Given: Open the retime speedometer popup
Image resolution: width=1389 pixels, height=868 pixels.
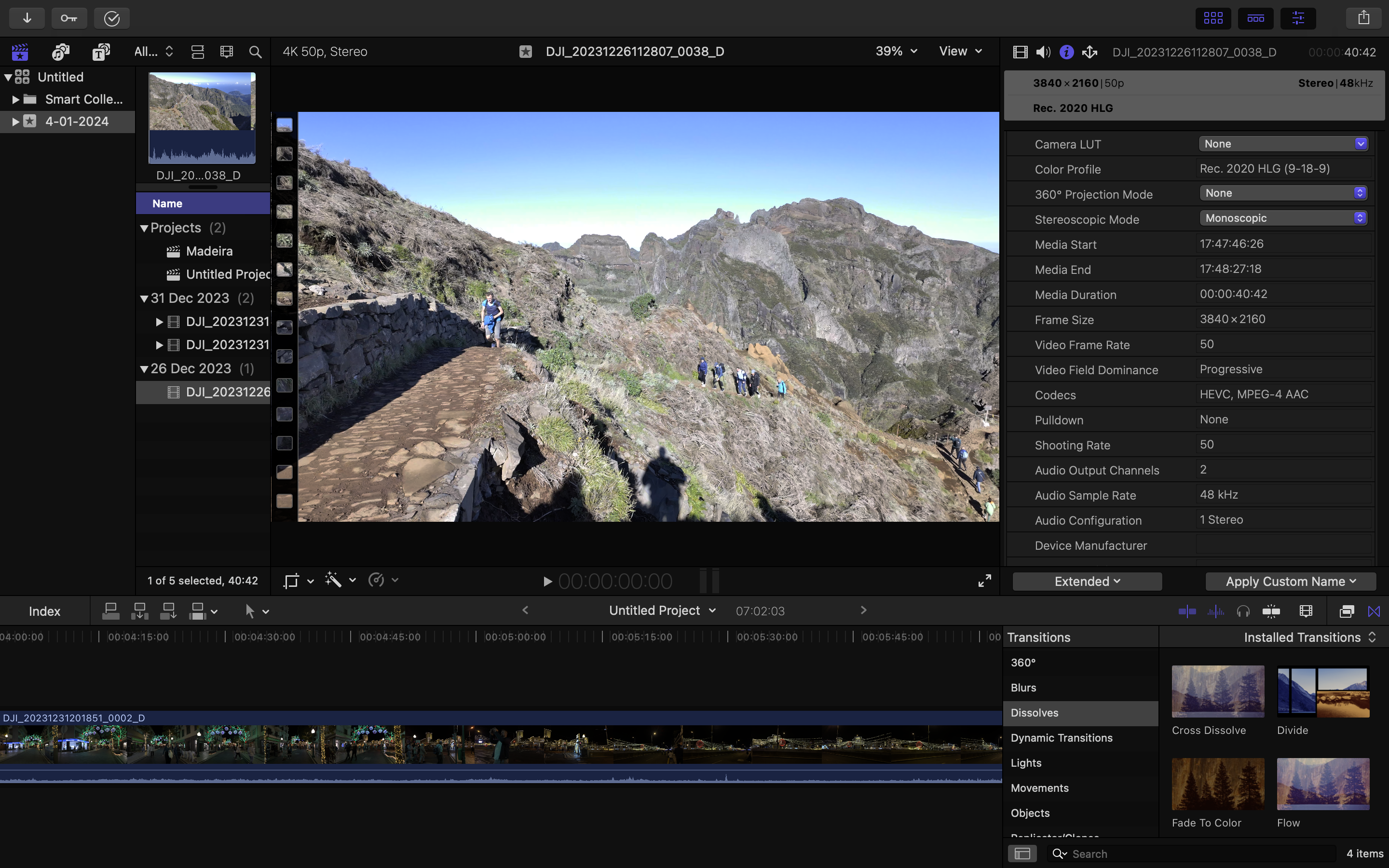Looking at the screenshot, I should [382, 581].
